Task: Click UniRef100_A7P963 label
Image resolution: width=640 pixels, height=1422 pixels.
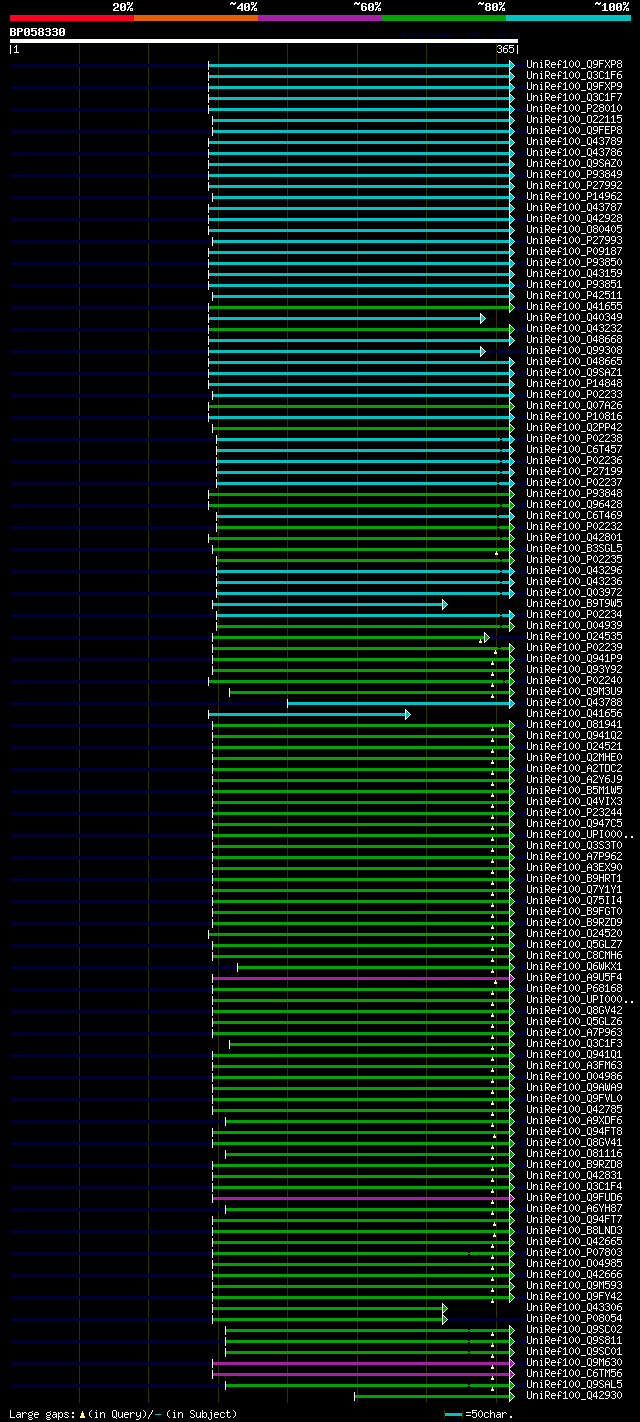Action: 574,1032
